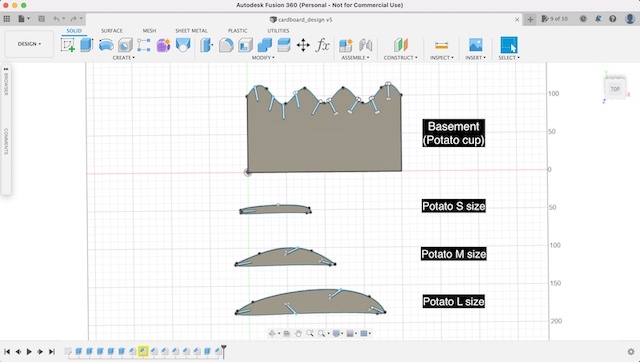Viewport: 640px width, 362px height.
Task: Click the Zoom magnifier in navigation bar
Action: (x=310, y=333)
